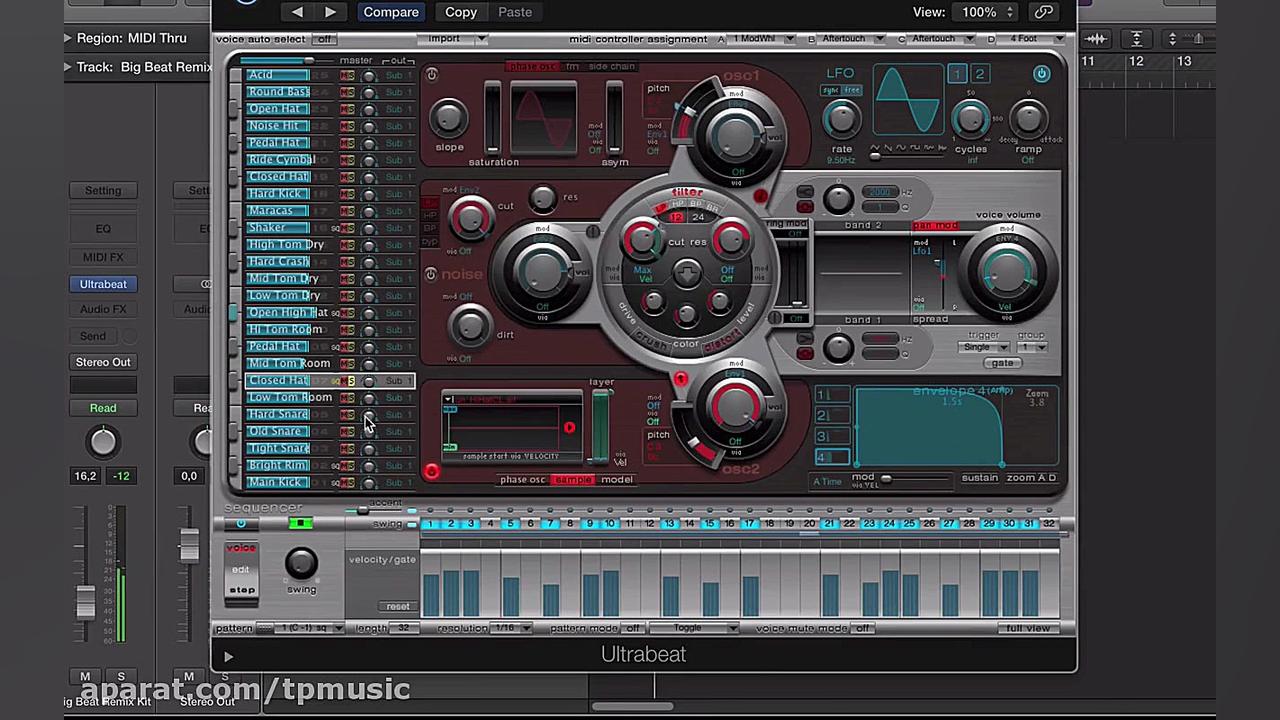This screenshot has width=1280, height=720.
Task: Click the filter signal flow arrow button
Action: tap(686, 274)
